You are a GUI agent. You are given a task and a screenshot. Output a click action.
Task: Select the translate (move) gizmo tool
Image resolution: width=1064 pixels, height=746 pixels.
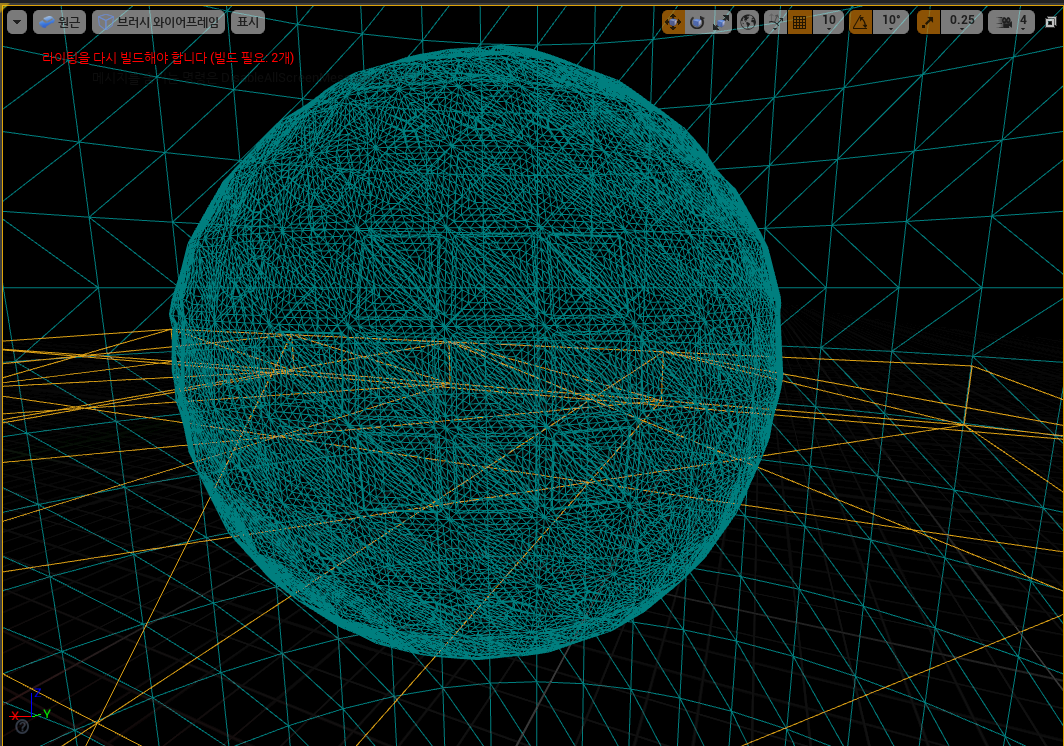tap(673, 22)
